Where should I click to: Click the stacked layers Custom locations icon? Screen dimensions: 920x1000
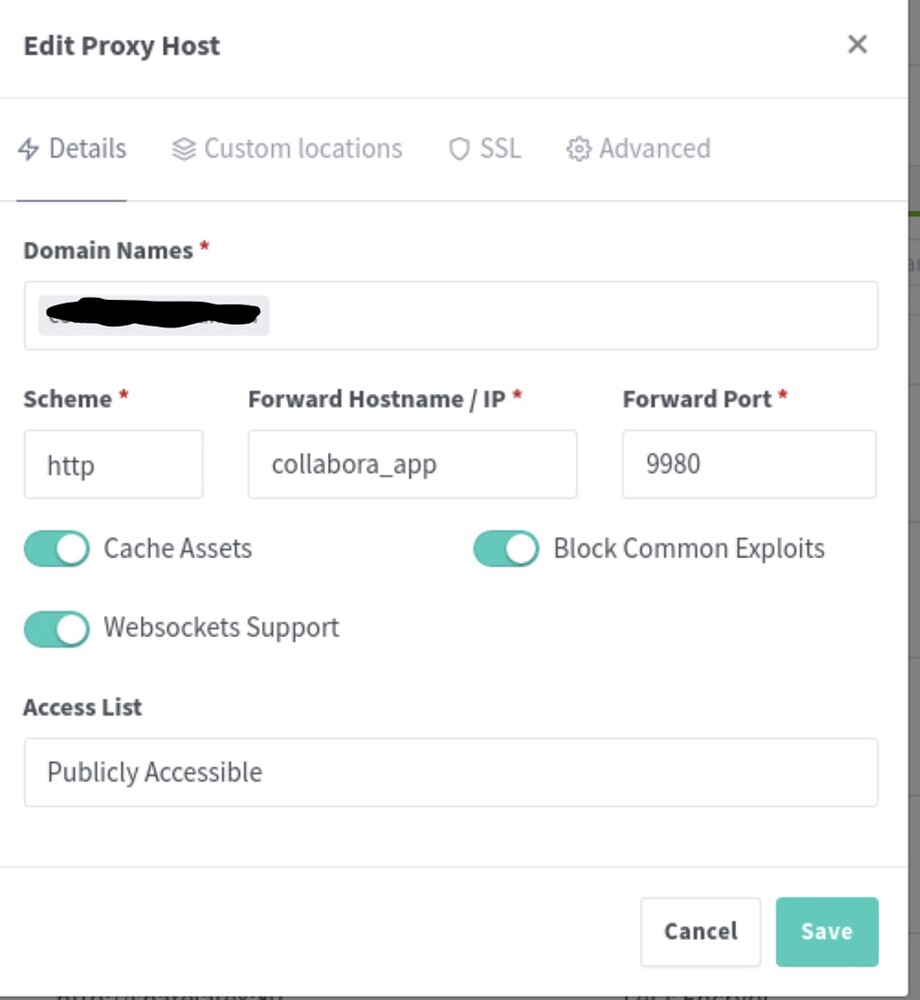pos(184,149)
